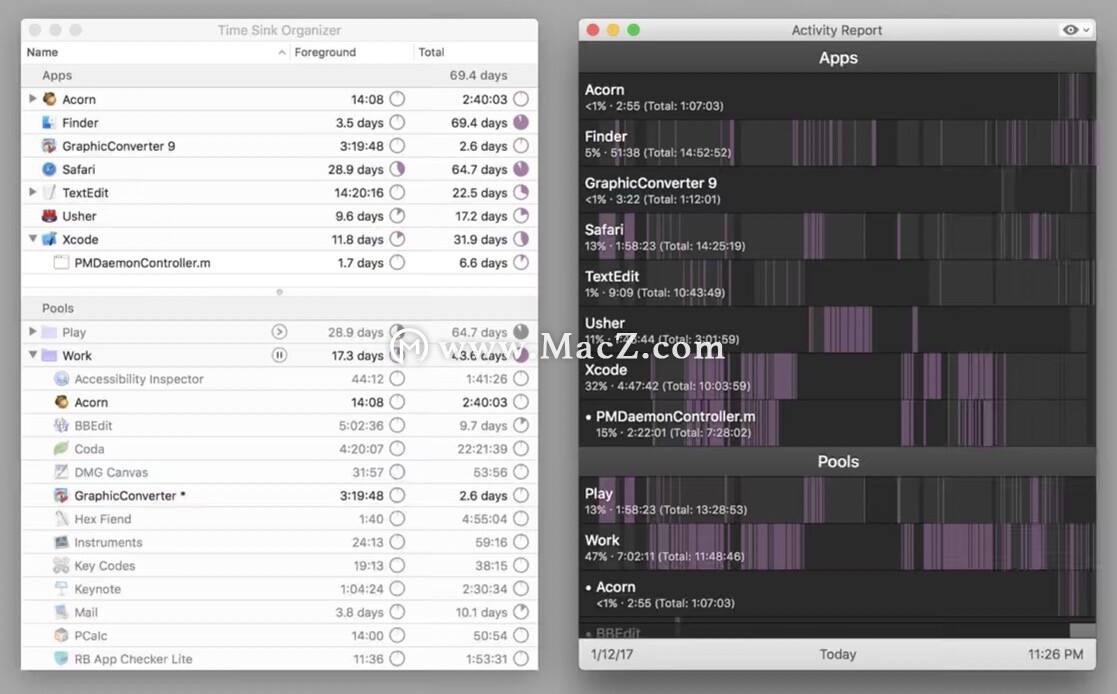Click Usher's total pie indicator
1117x694 pixels.
[521, 216]
